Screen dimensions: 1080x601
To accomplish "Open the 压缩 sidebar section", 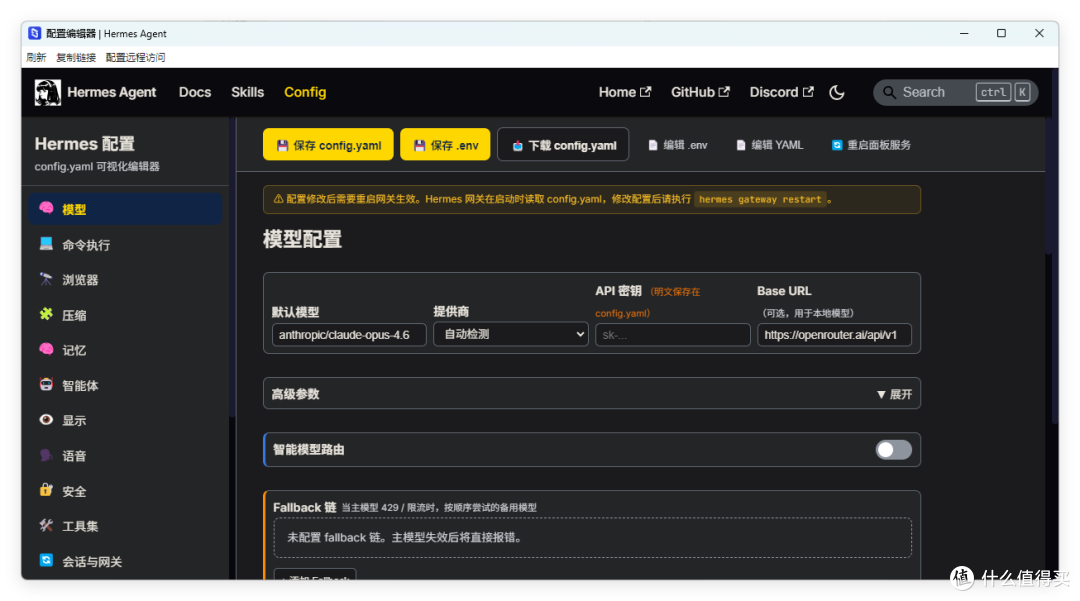I will [125, 315].
